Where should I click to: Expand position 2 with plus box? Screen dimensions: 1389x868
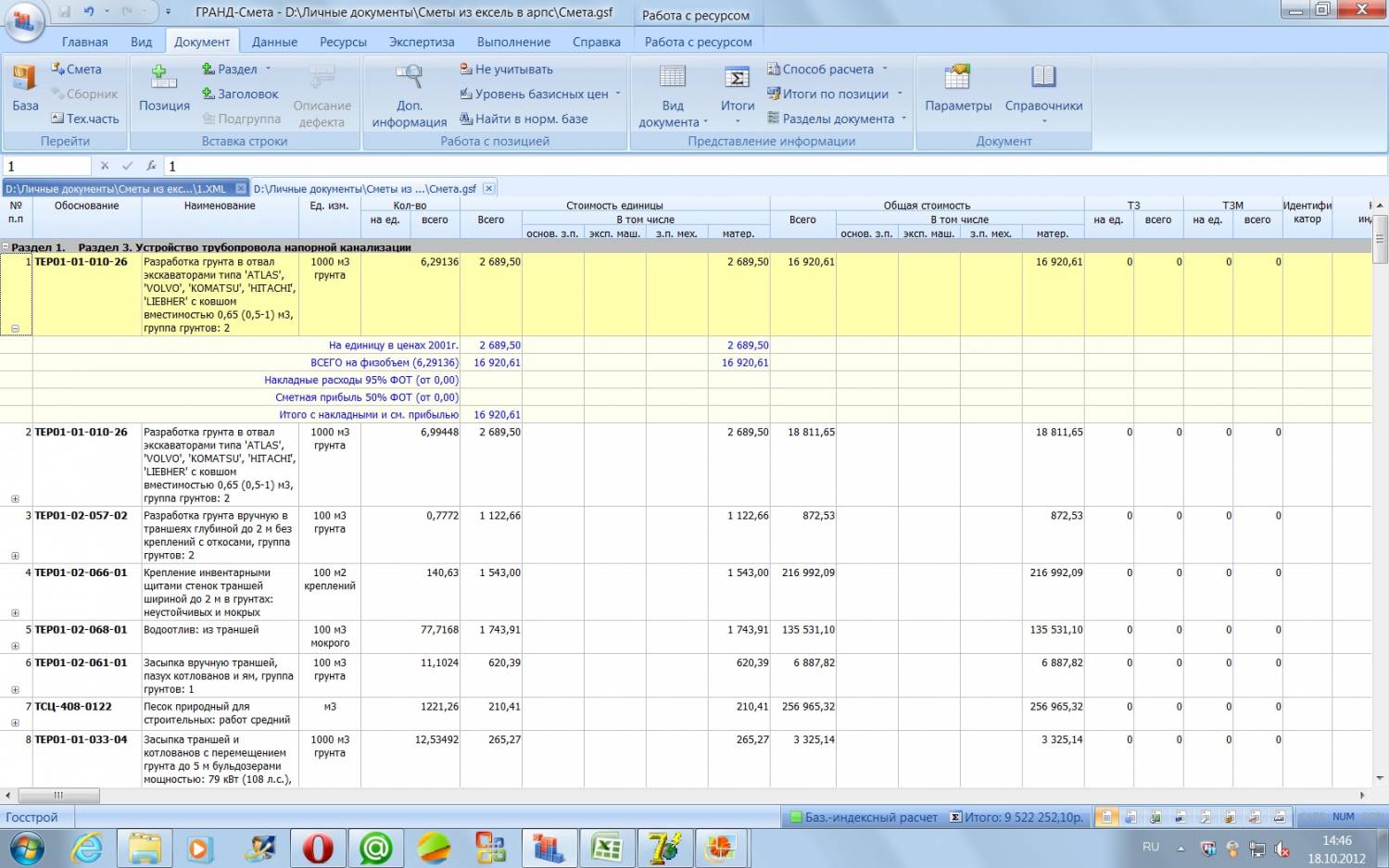coord(15,498)
